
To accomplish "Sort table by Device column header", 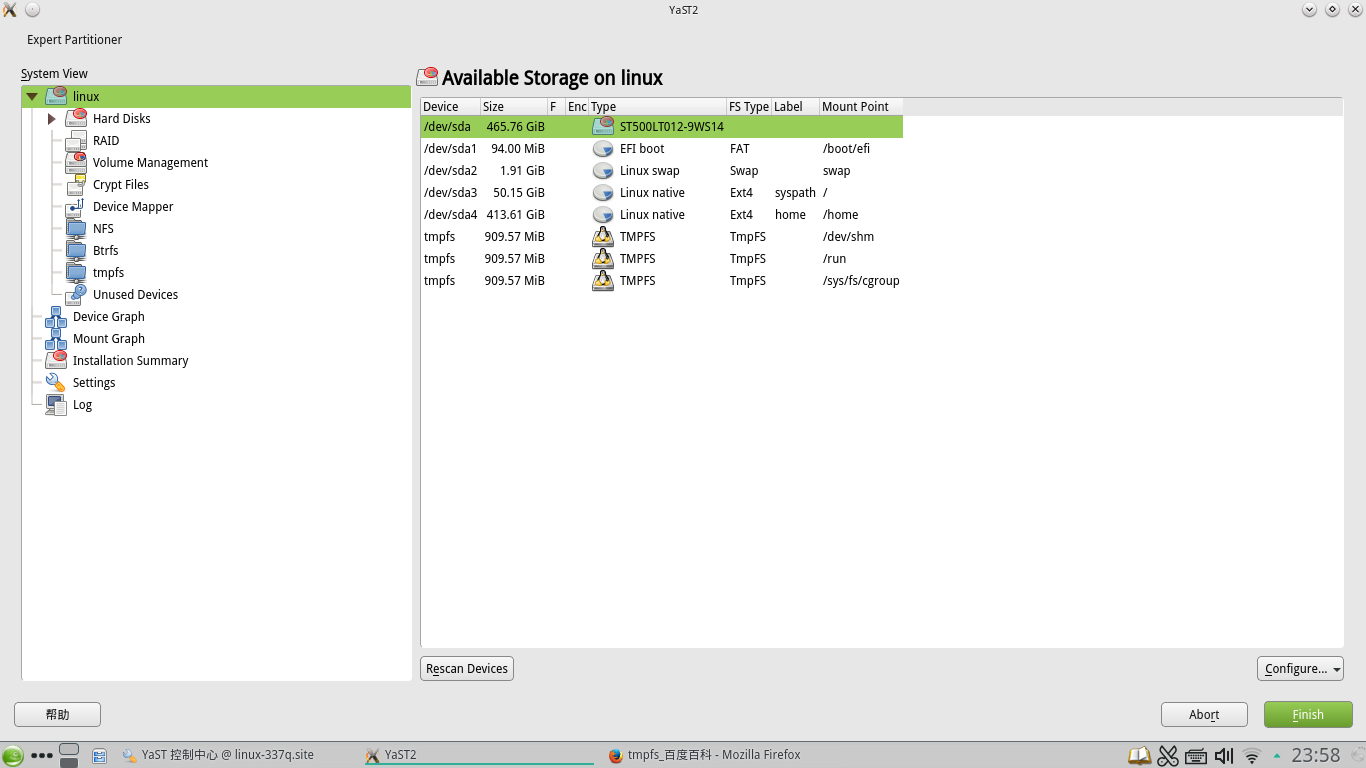I will coord(450,106).
